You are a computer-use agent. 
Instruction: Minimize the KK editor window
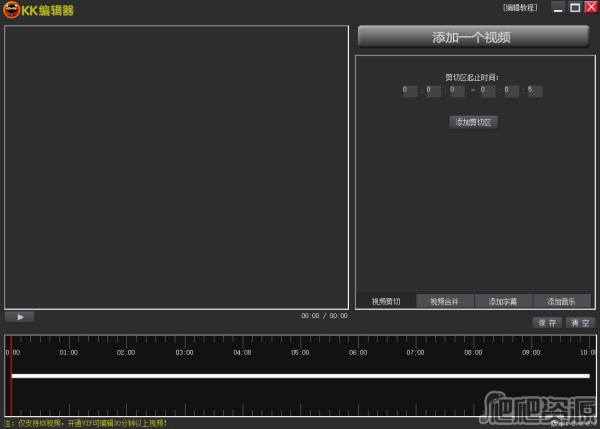point(557,8)
